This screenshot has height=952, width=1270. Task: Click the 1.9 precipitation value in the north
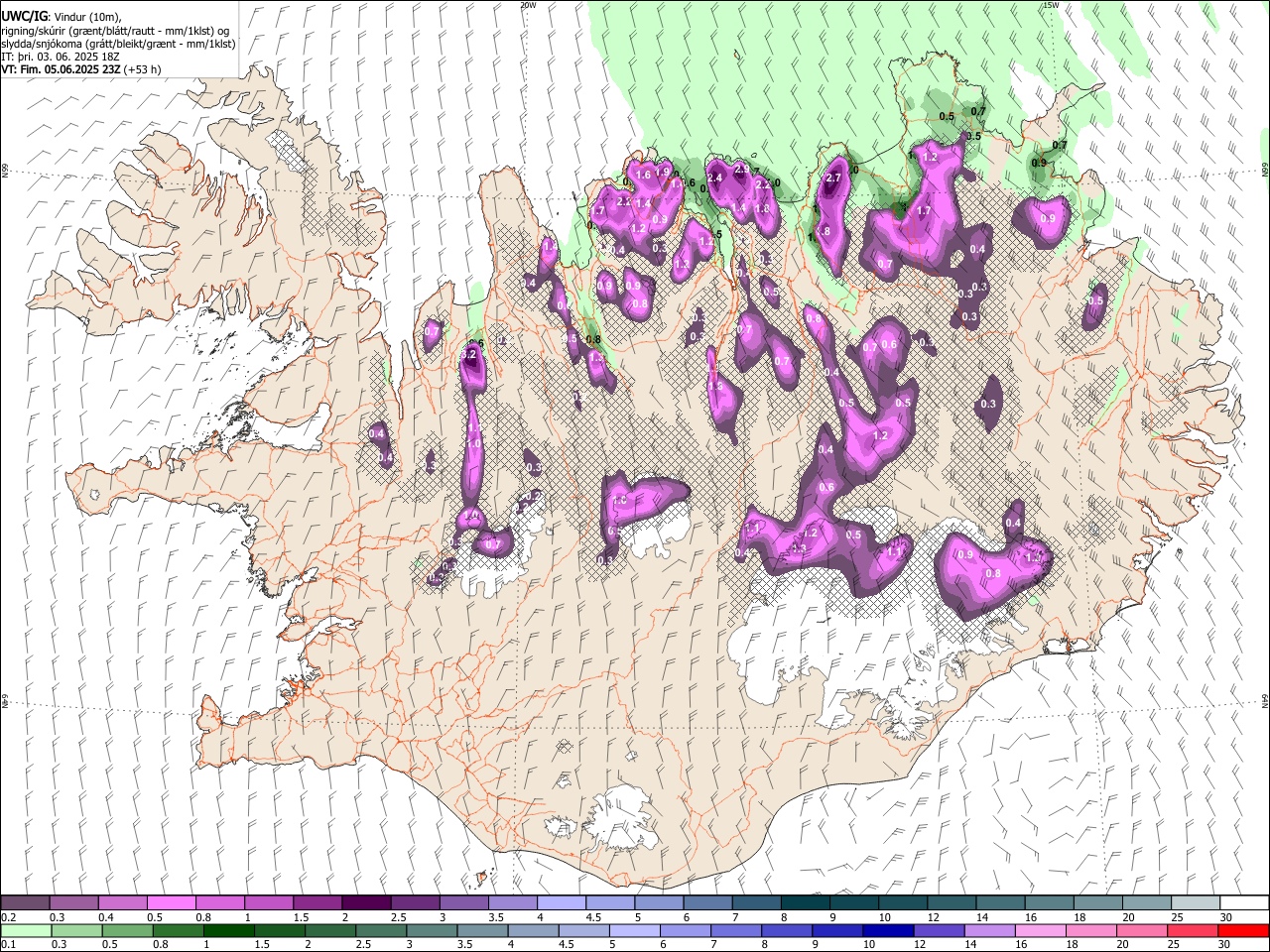click(663, 172)
